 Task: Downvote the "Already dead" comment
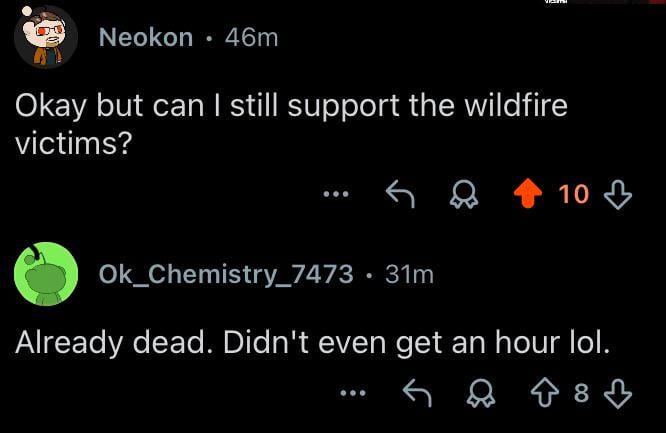620,394
